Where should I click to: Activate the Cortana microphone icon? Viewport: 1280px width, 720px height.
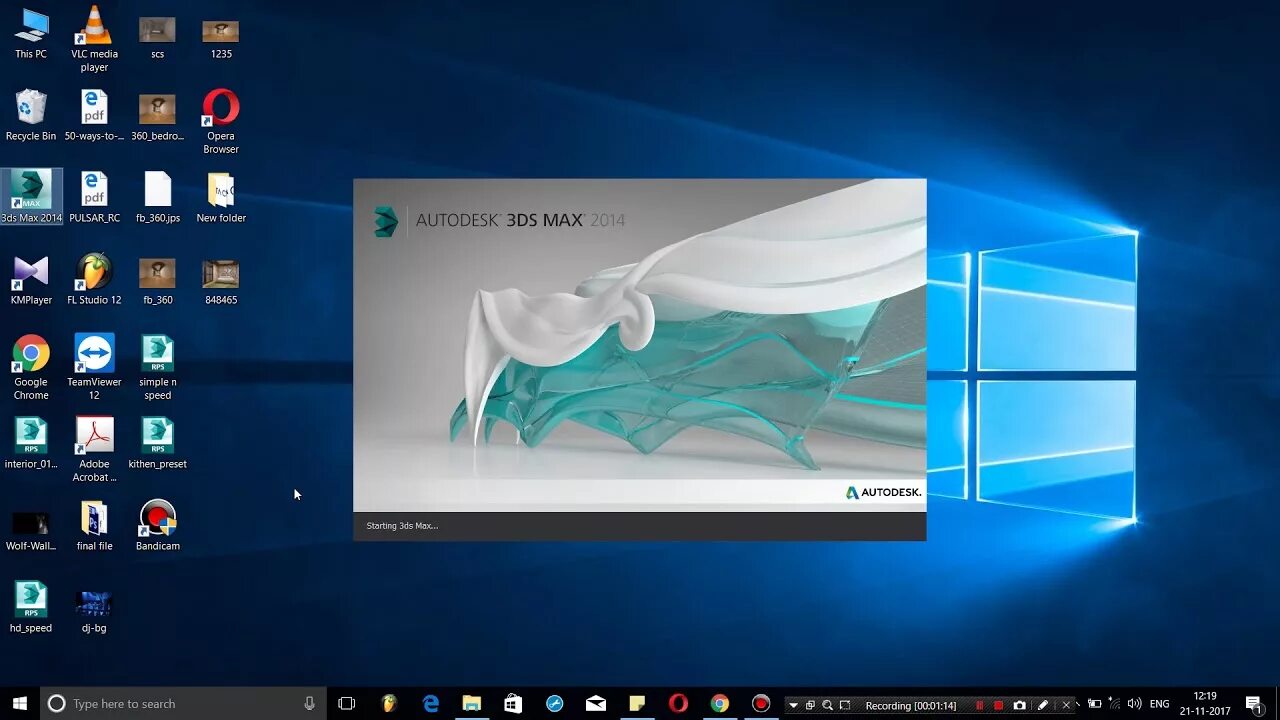pos(309,703)
